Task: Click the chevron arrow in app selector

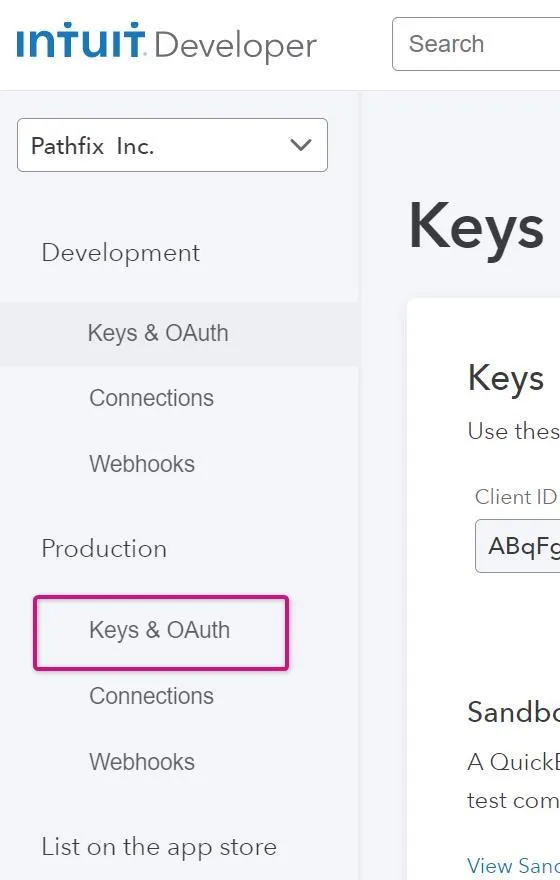Action: (301, 145)
